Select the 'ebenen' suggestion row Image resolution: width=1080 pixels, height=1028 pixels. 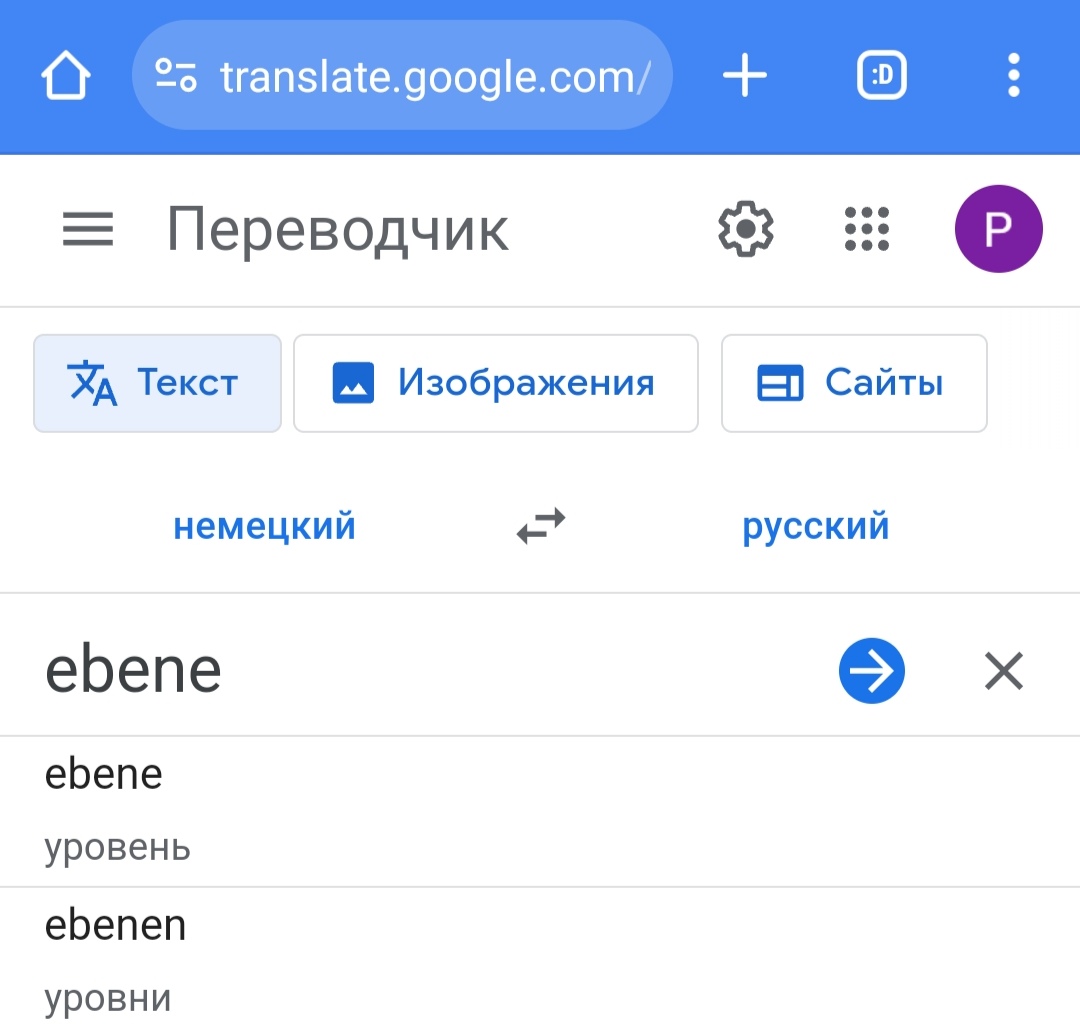(x=400, y=960)
